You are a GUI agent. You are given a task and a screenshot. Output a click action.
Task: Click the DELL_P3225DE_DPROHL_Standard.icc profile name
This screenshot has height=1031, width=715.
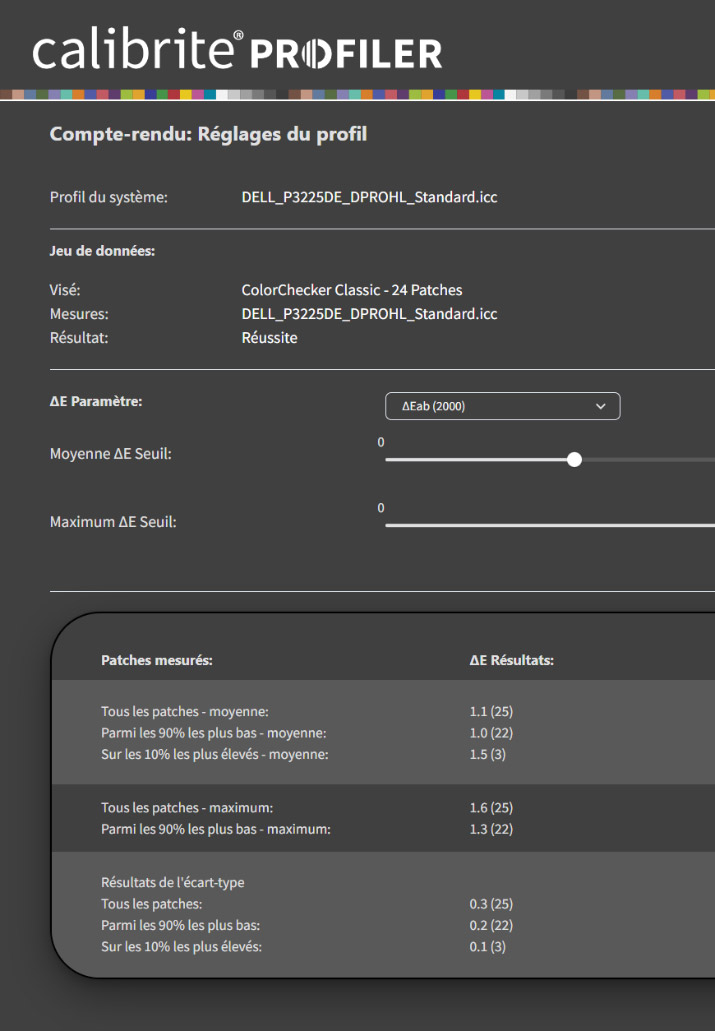pyautogui.click(x=370, y=197)
